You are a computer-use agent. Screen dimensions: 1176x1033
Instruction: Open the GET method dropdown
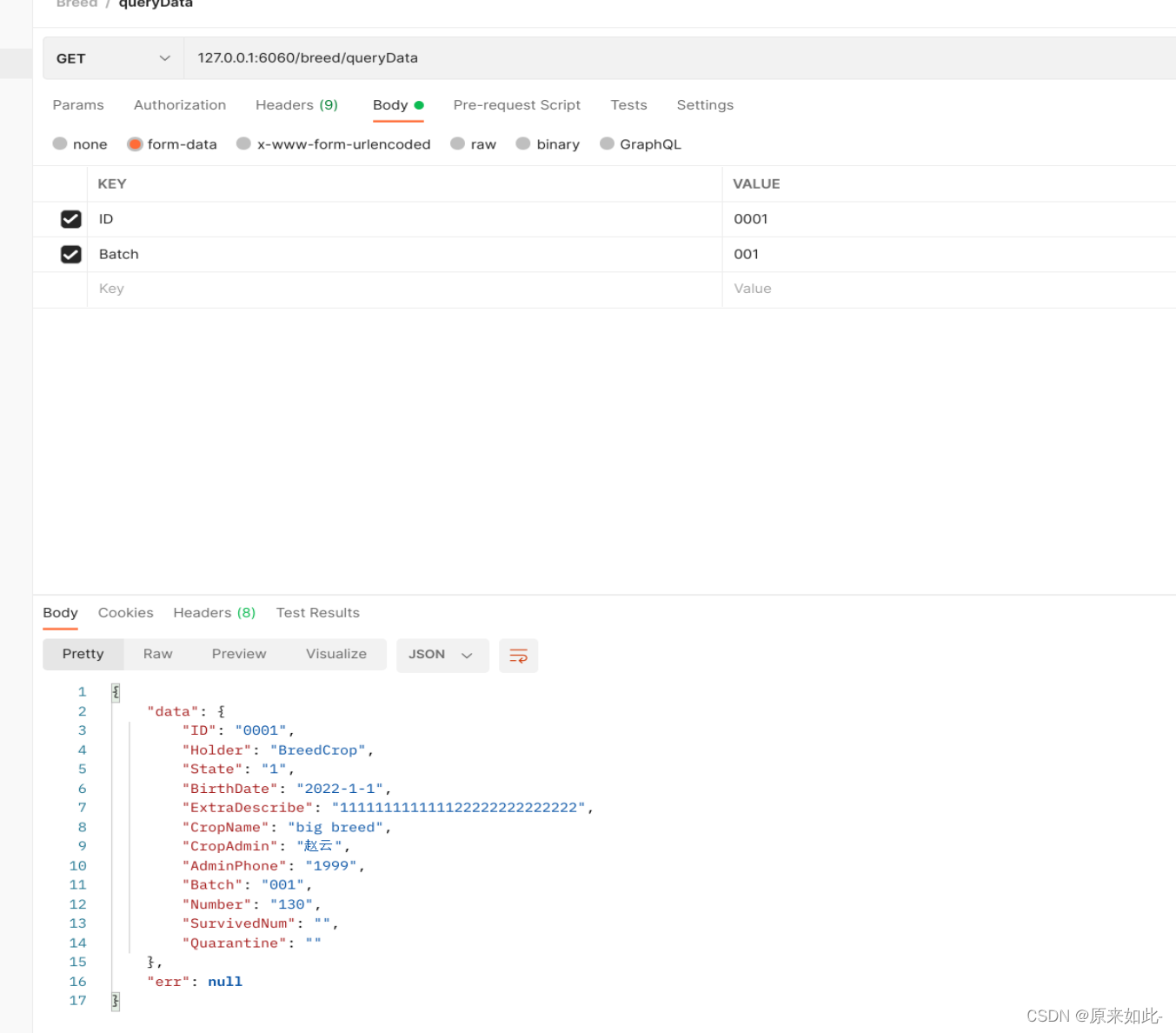113,58
